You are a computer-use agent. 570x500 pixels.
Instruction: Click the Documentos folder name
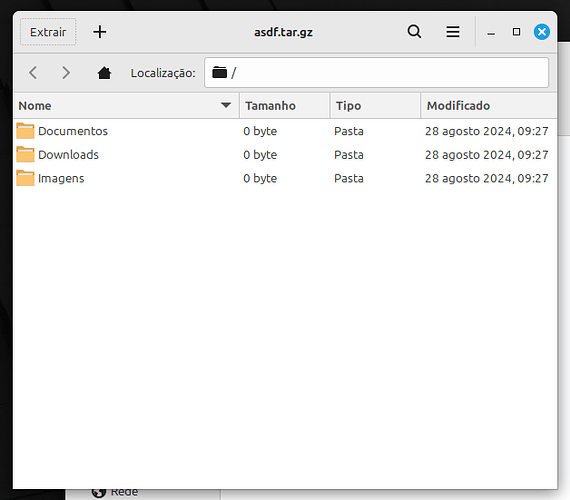coord(73,131)
